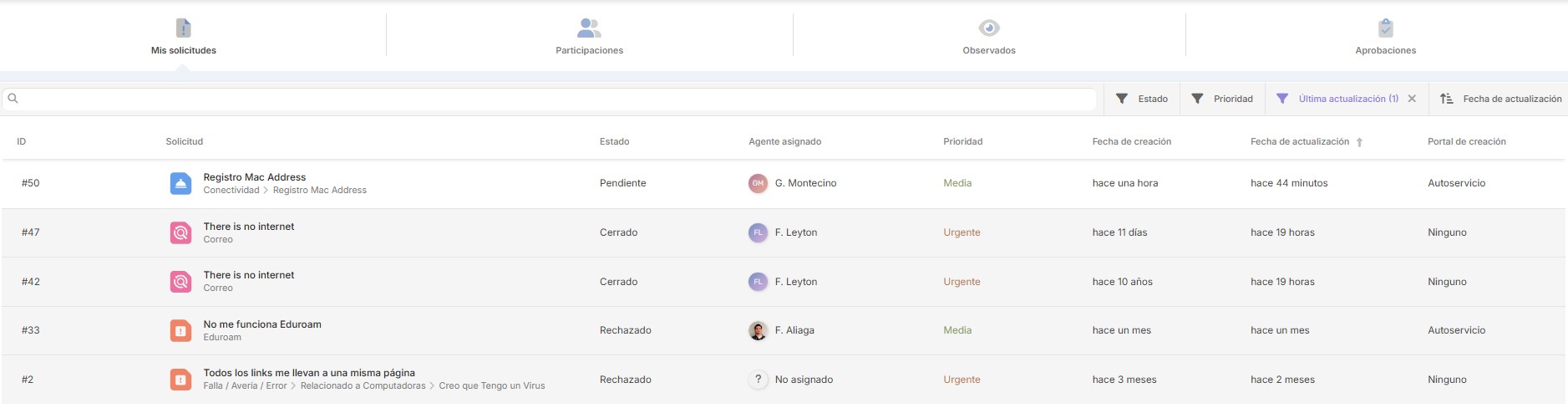Open the No me funciona Eduroam request
The height and width of the screenshot is (408, 1568).
pos(262,324)
